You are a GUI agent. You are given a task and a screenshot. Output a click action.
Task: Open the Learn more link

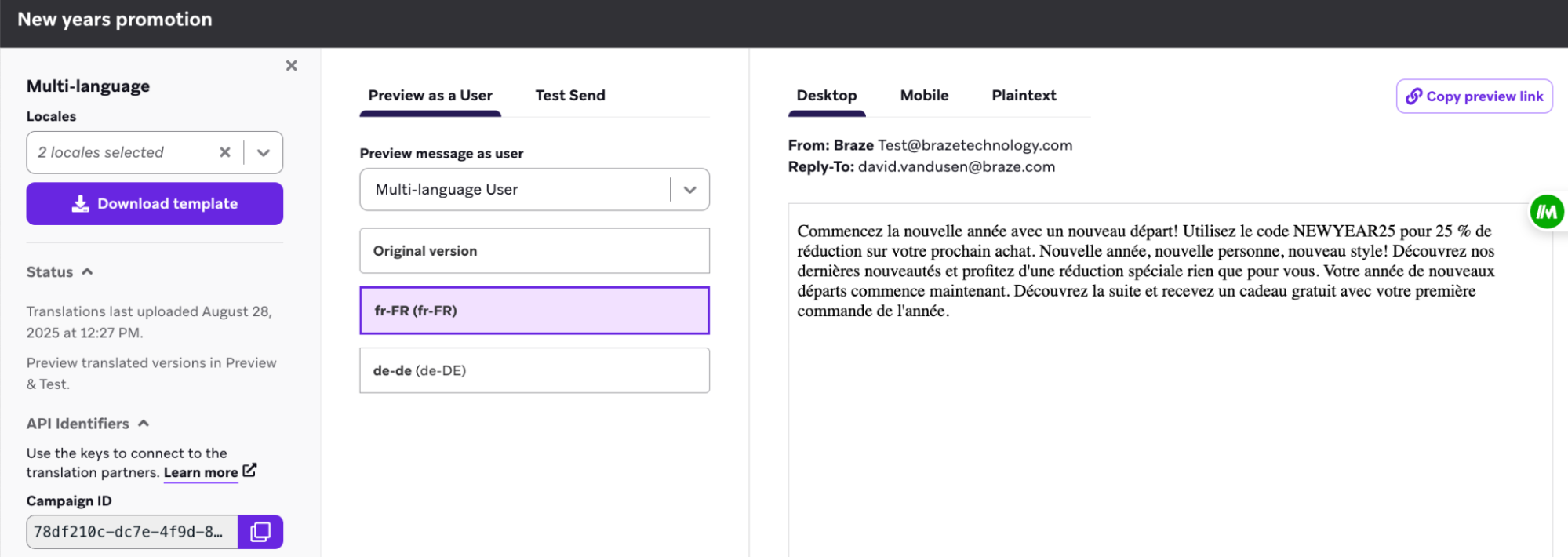tap(201, 472)
